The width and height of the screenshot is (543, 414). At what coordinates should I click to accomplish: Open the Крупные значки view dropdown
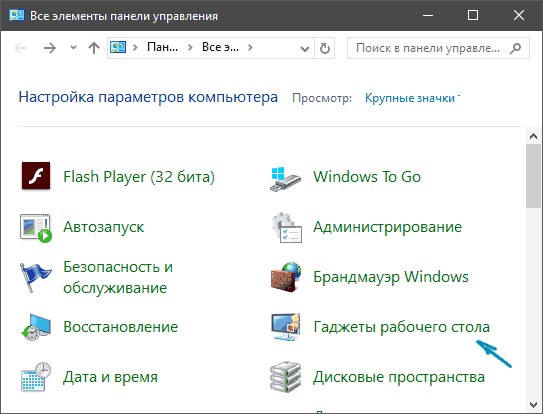(412, 98)
